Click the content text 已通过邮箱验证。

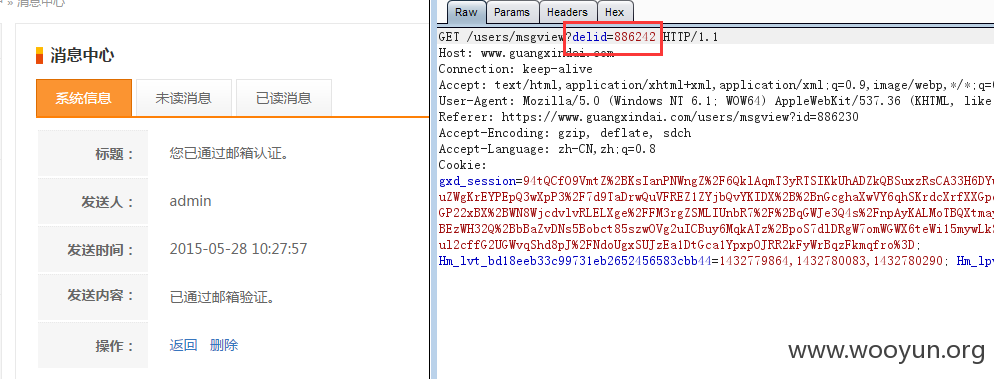pyautogui.click(x=223, y=297)
